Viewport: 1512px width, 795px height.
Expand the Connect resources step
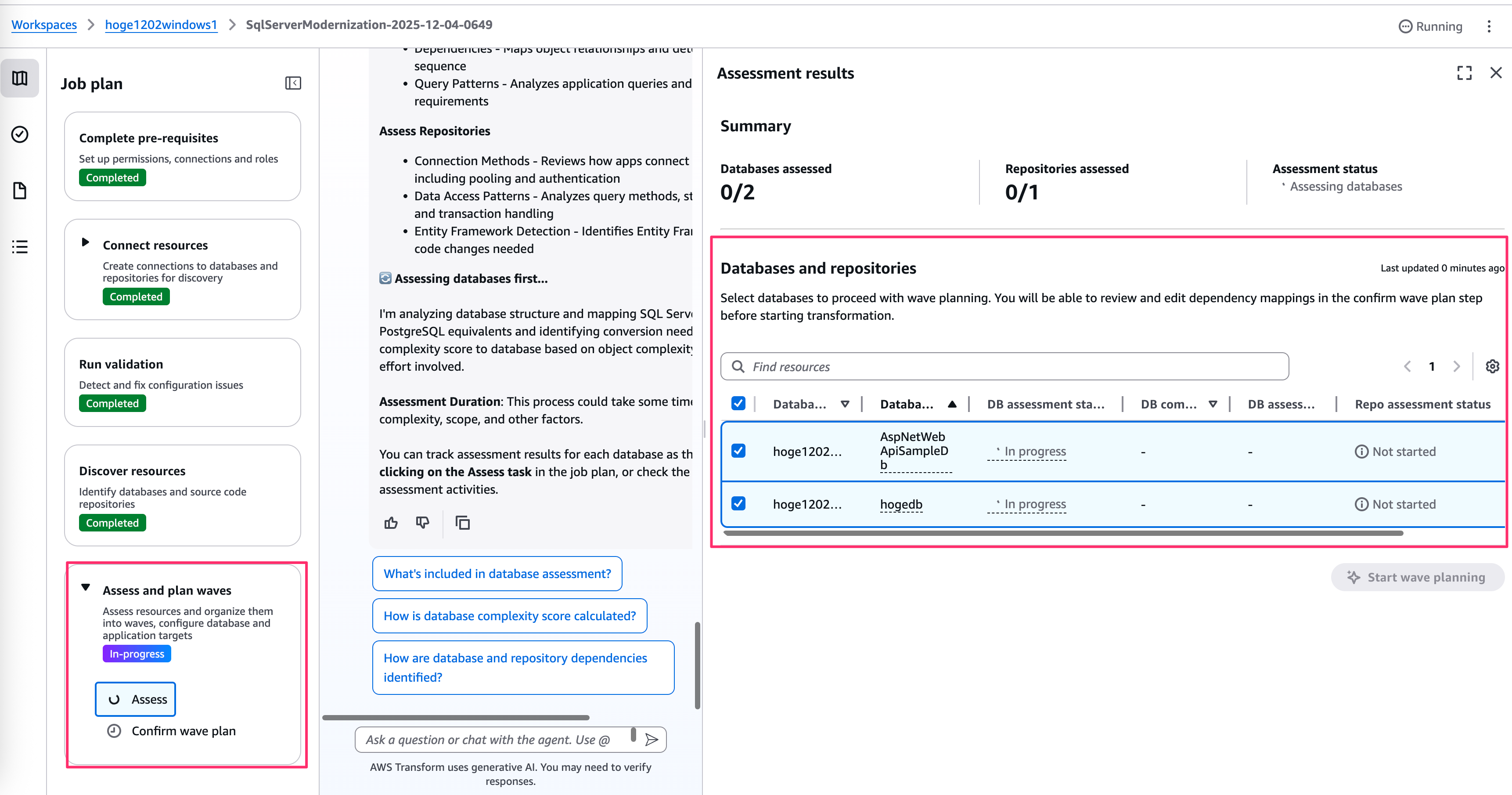(86, 242)
